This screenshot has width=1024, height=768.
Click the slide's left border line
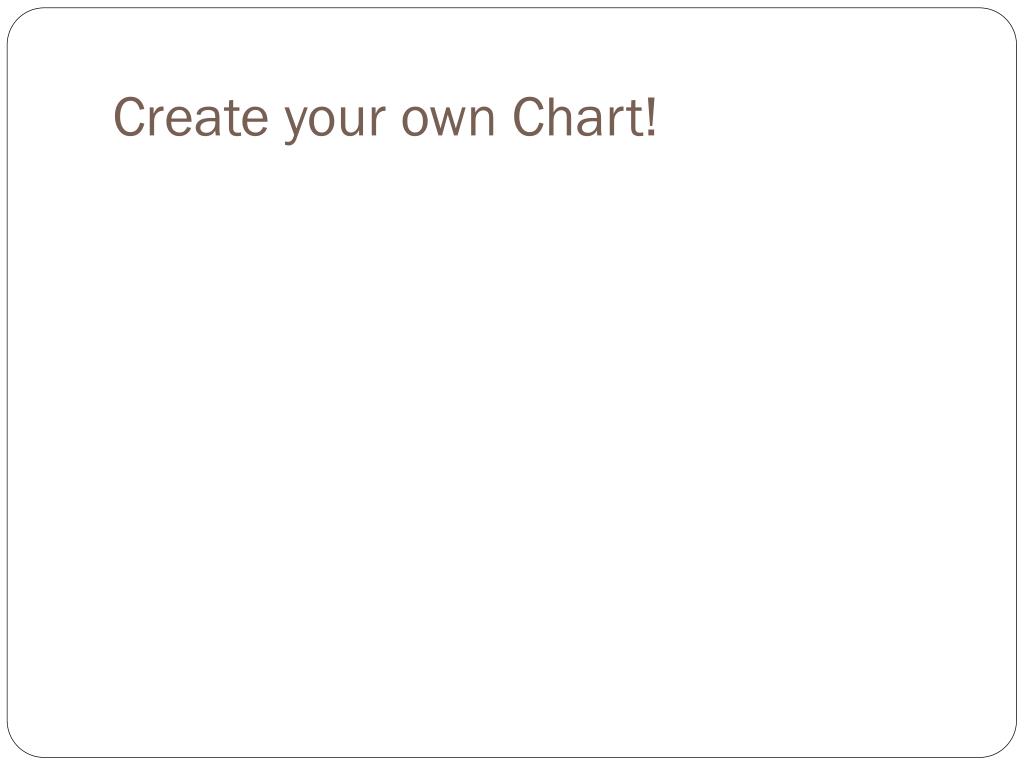pos(8,384)
